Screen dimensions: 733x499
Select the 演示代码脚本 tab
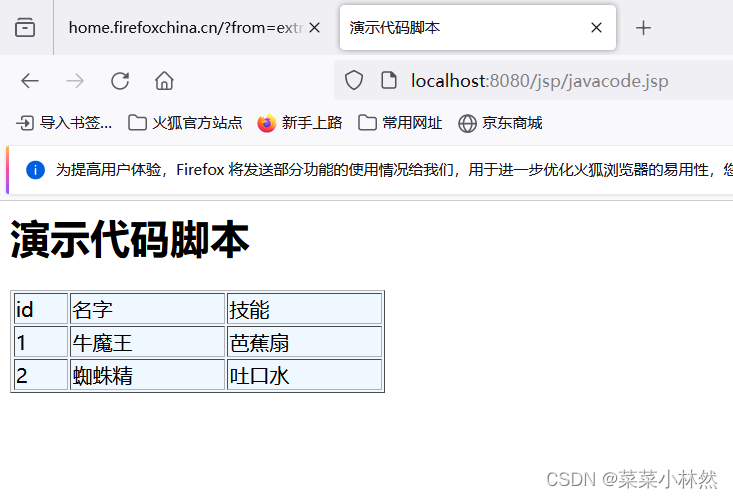tap(478, 28)
